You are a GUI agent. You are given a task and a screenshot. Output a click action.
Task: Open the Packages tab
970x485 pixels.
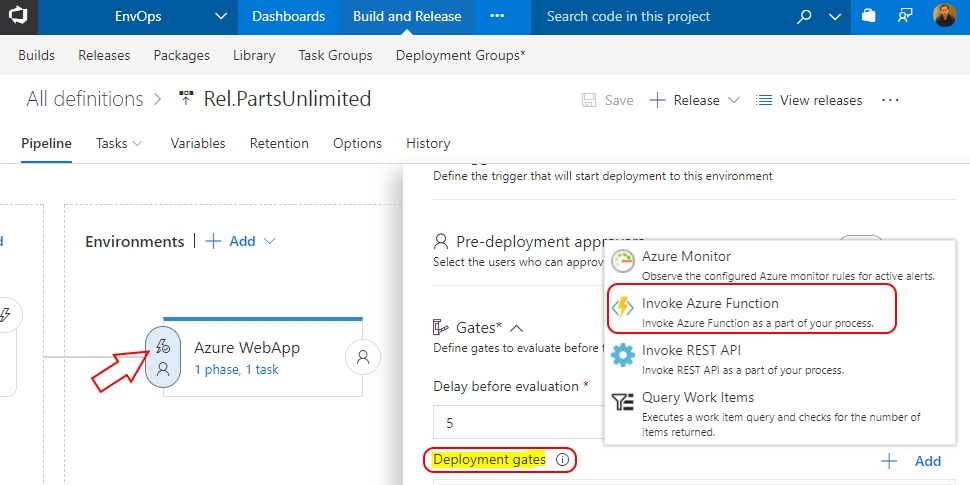[182, 55]
